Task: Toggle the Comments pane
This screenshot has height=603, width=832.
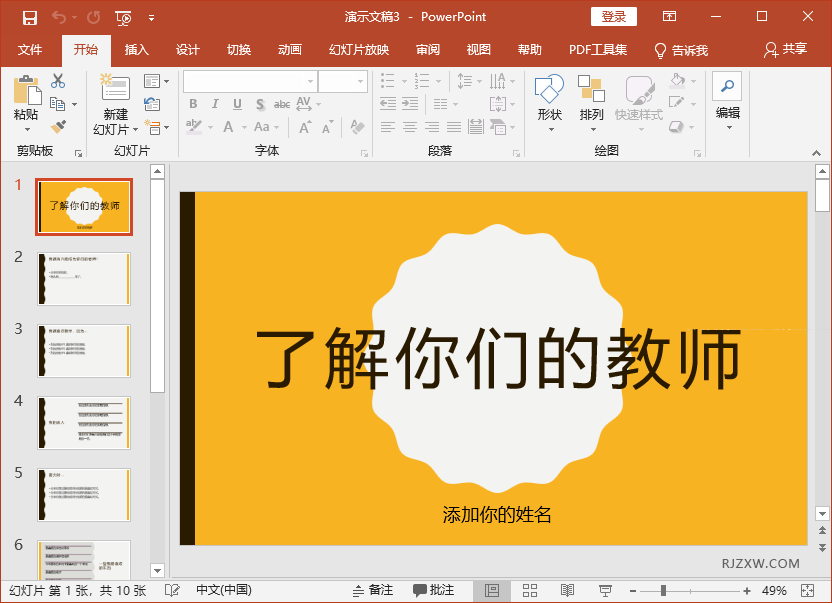Action: coord(433,591)
